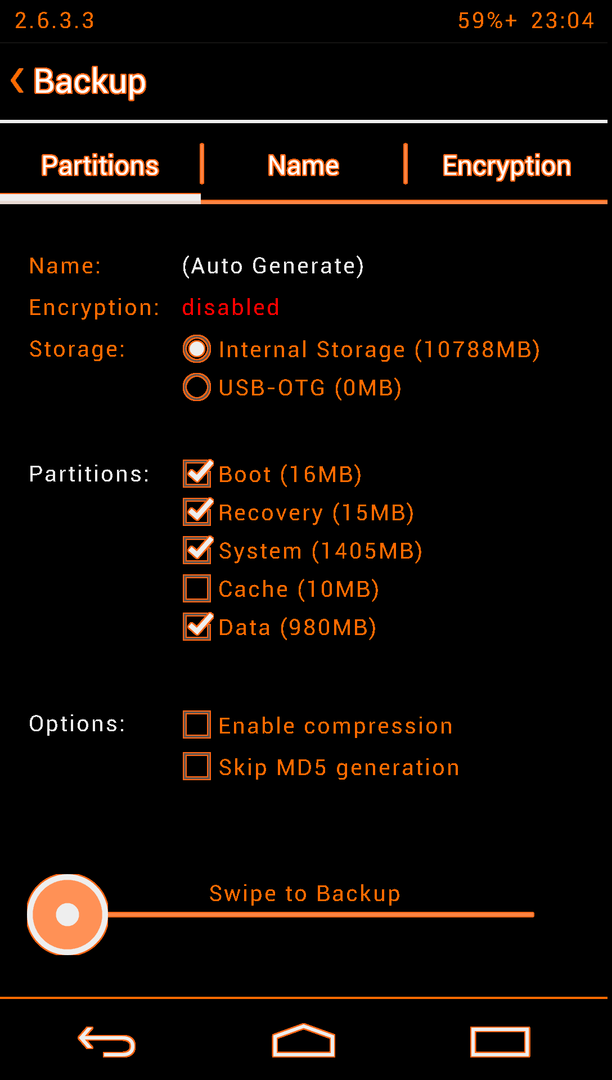Tap the Android home navigation icon
Screen dimensions: 612x1080
304,1040
